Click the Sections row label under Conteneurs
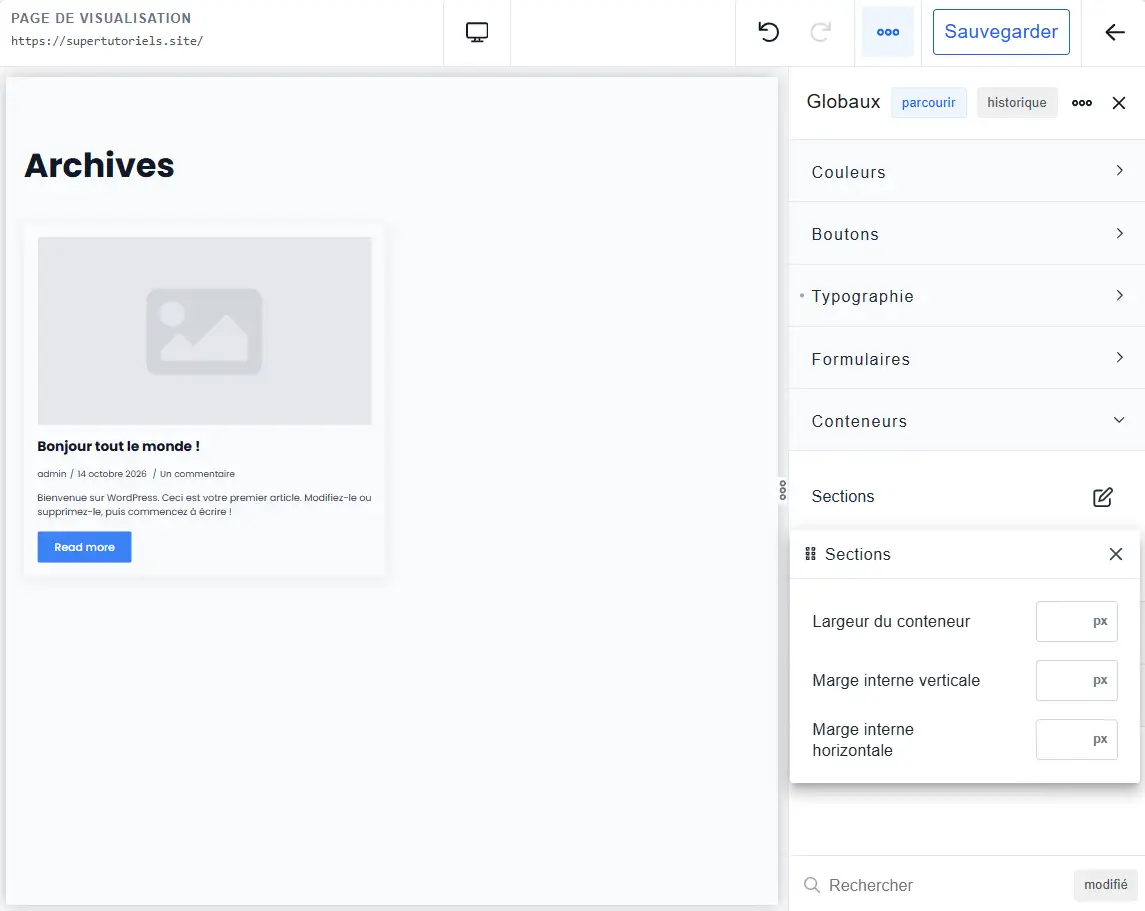 tap(843, 496)
